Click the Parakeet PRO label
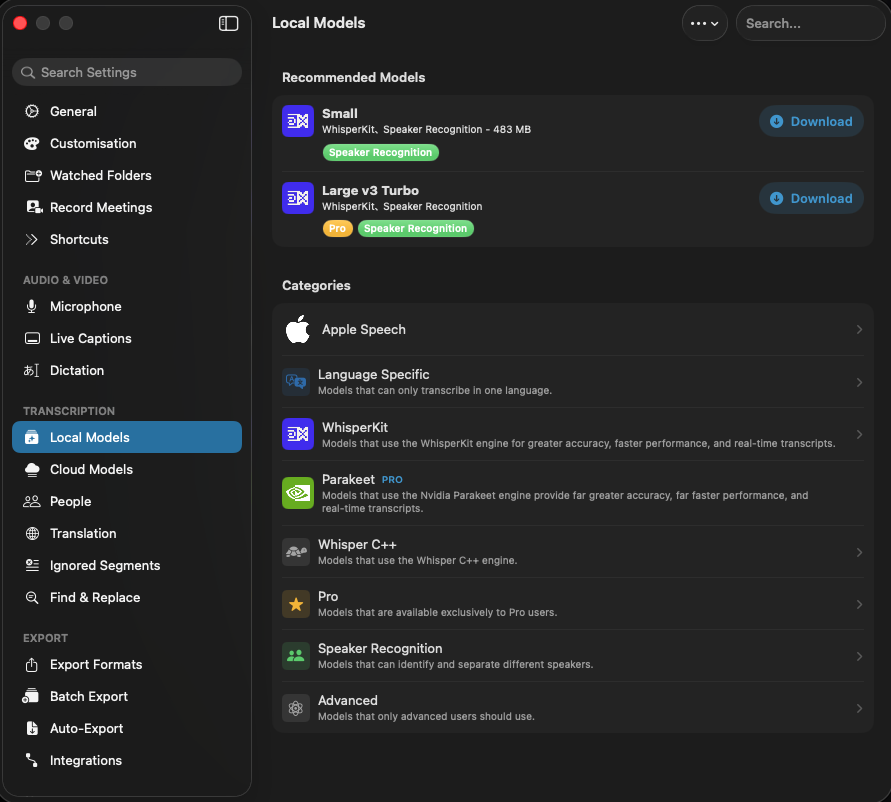Image resolution: width=891 pixels, height=802 pixels. point(392,480)
